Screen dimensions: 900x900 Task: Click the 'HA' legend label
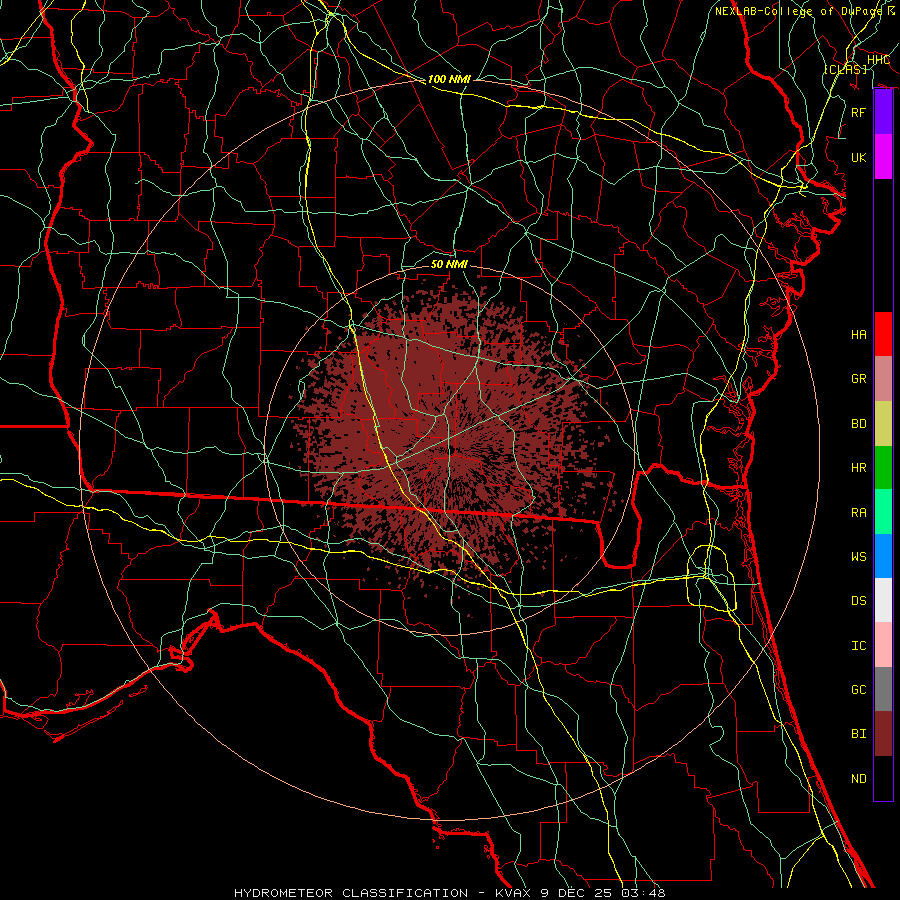coord(859,335)
